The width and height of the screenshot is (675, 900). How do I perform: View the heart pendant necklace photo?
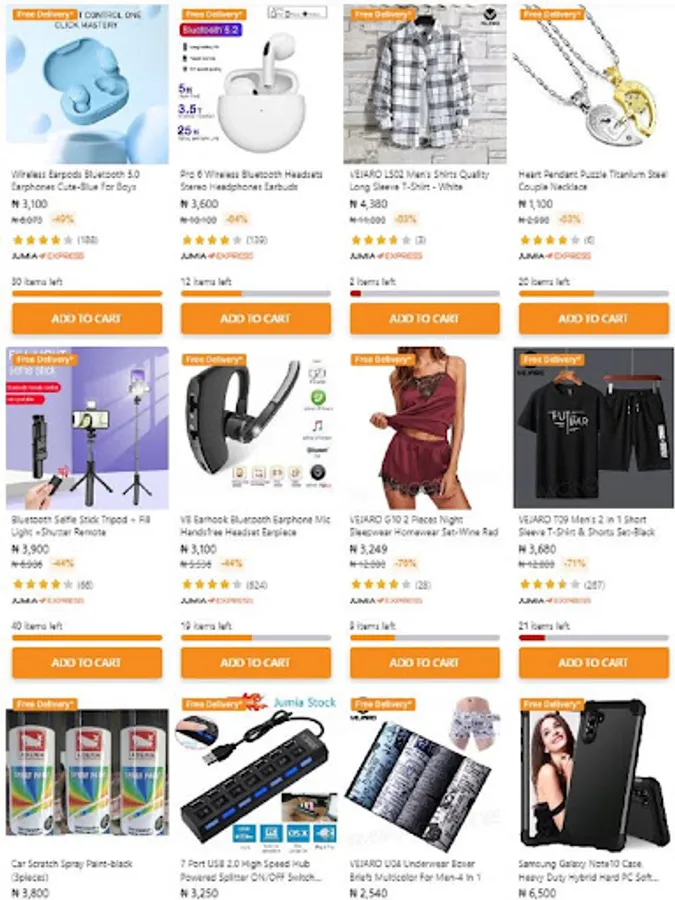point(593,84)
